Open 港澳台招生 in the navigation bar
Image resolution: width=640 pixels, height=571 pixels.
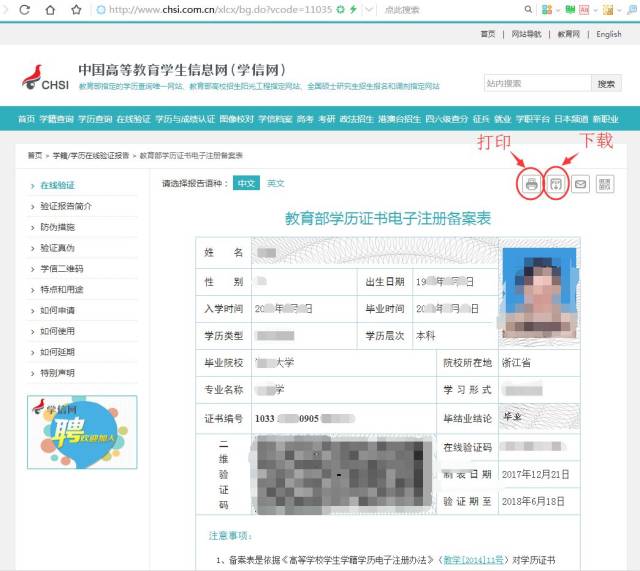click(x=399, y=119)
